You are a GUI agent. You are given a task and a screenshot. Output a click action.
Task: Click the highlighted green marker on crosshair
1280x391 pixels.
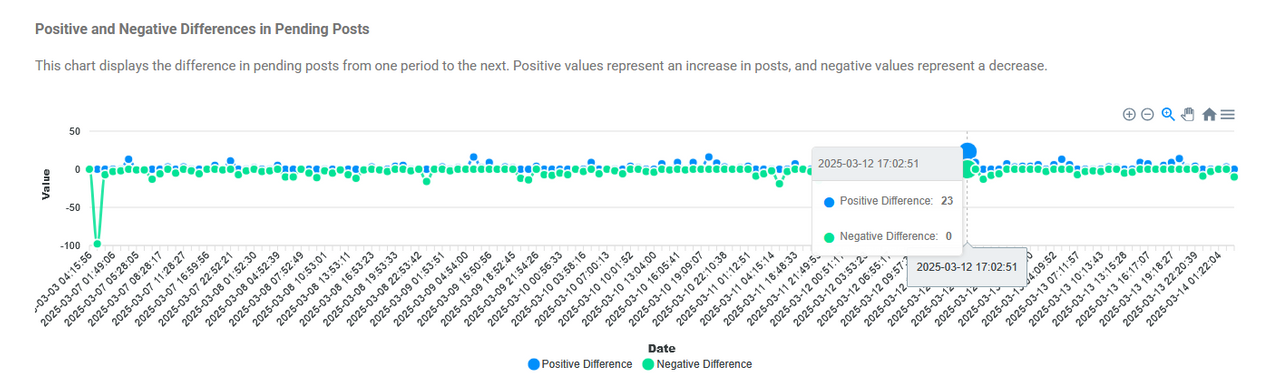pos(968,169)
